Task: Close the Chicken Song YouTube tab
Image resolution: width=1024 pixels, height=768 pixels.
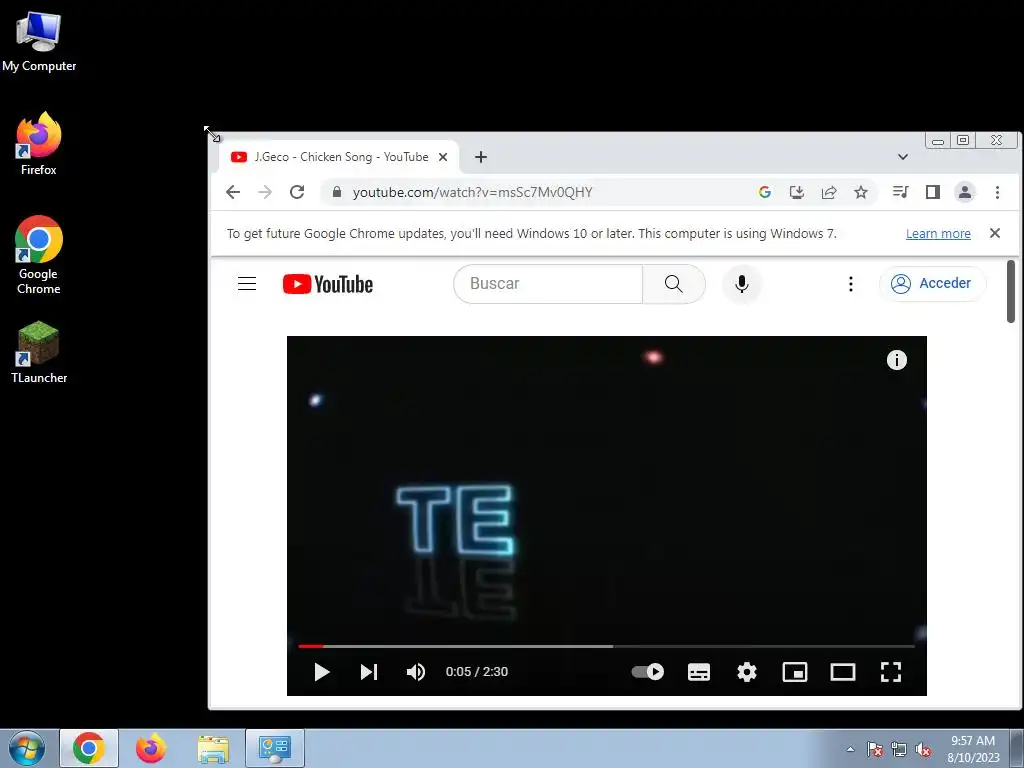Action: 443,157
